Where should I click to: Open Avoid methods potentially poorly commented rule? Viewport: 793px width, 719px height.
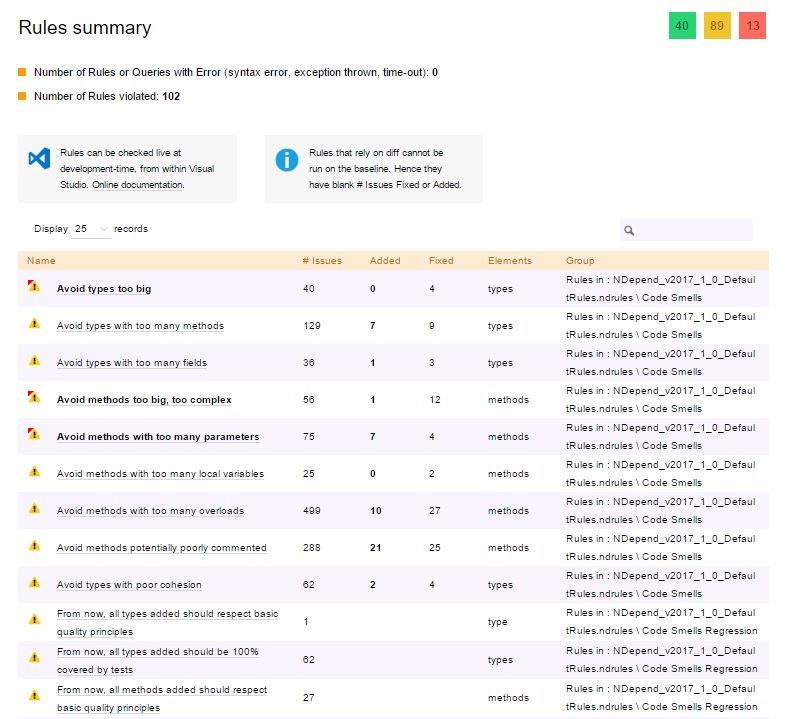[x=161, y=548]
